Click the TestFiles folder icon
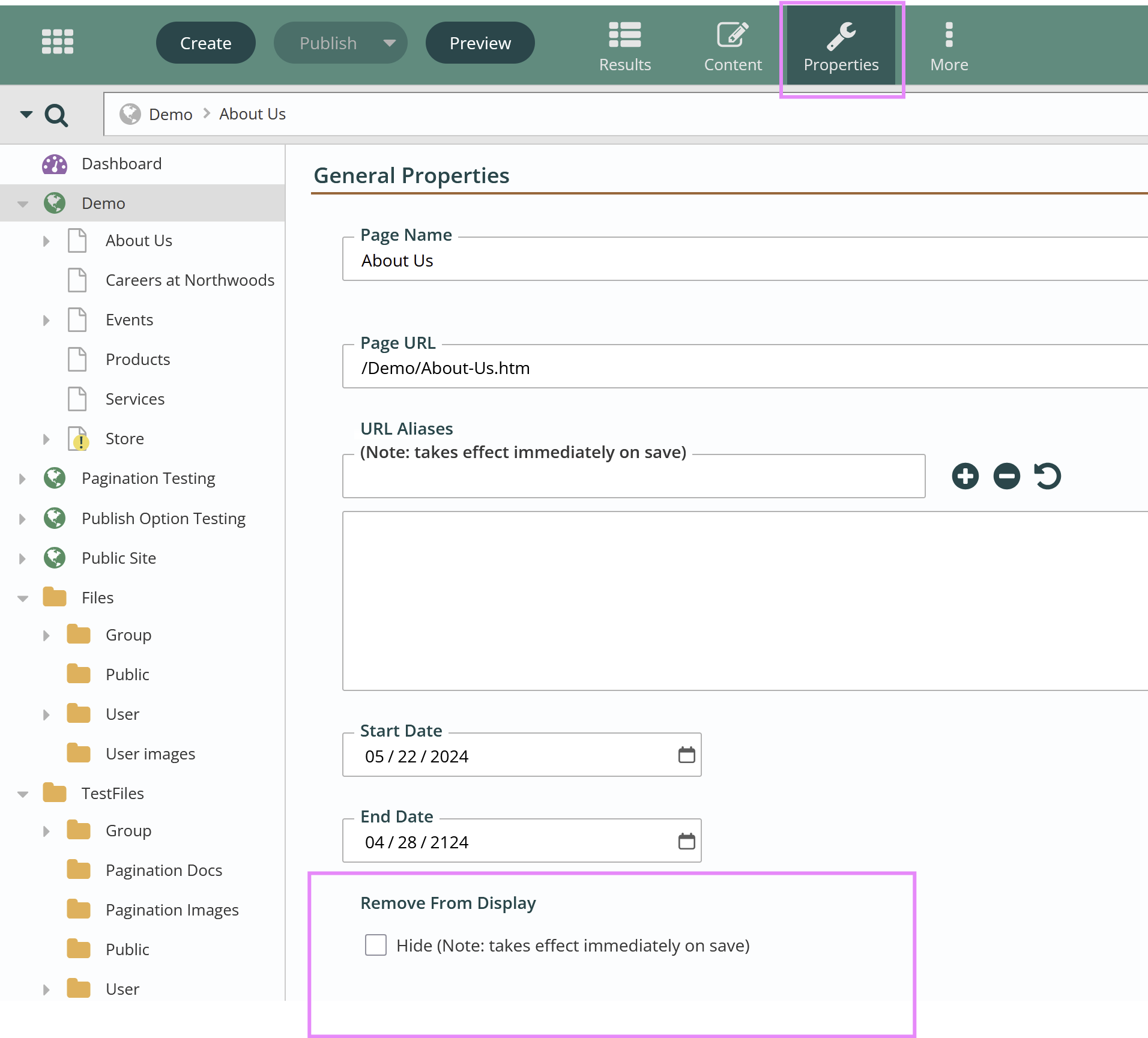This screenshot has height=1038, width=1148. click(x=55, y=793)
